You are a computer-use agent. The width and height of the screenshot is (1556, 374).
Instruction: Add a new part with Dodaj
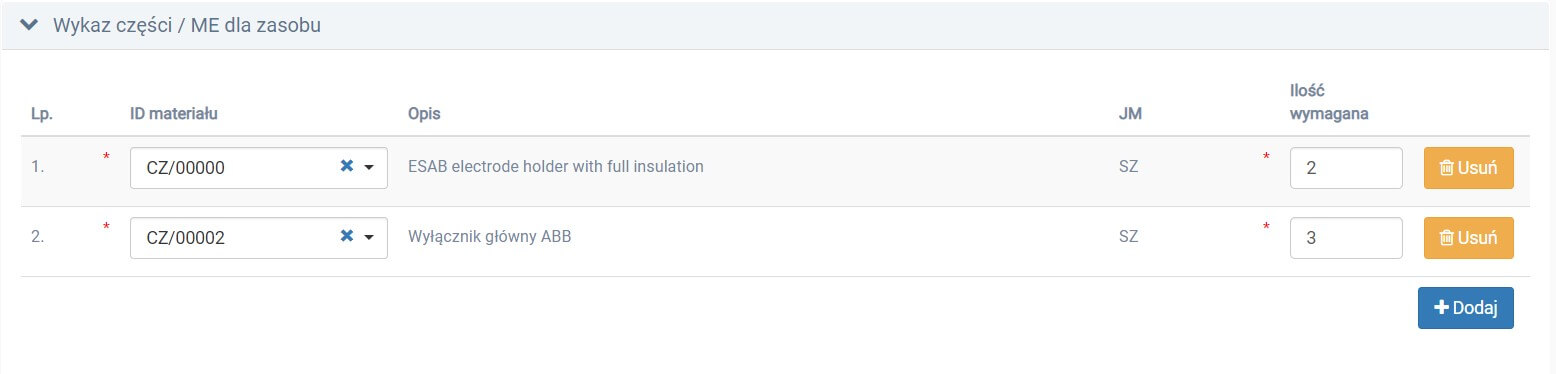(x=1465, y=308)
